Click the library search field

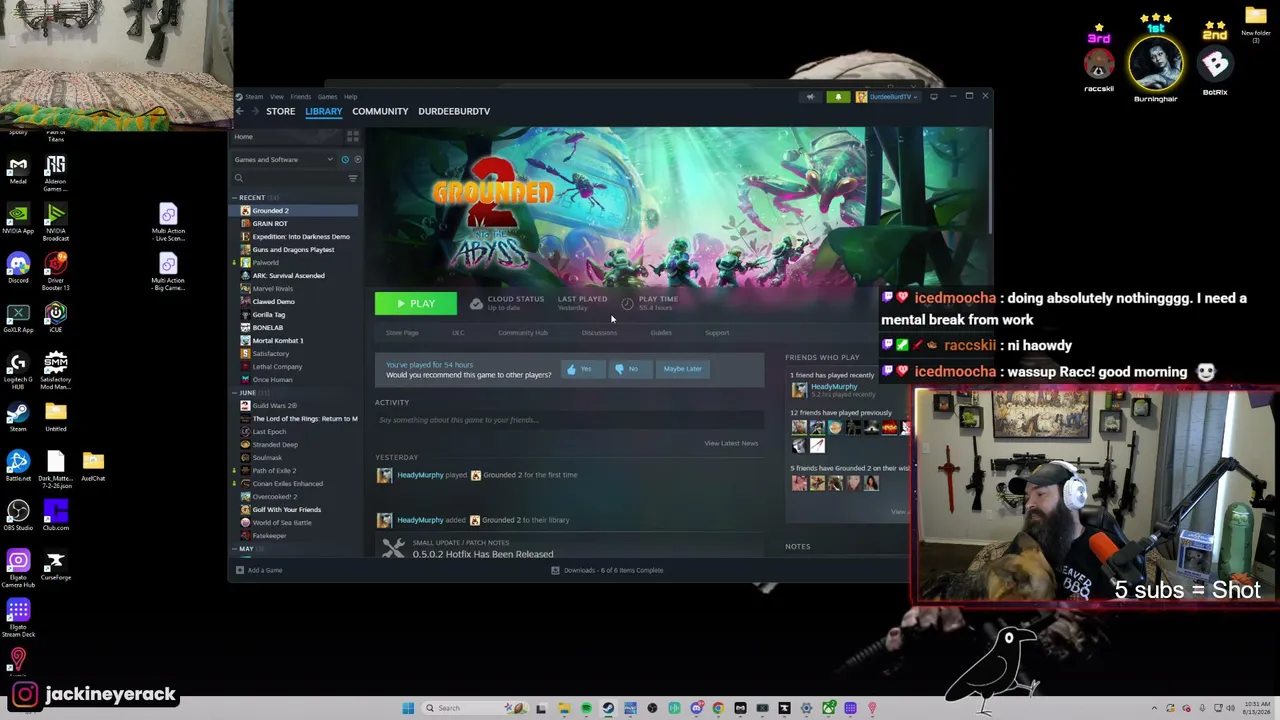[x=289, y=178]
